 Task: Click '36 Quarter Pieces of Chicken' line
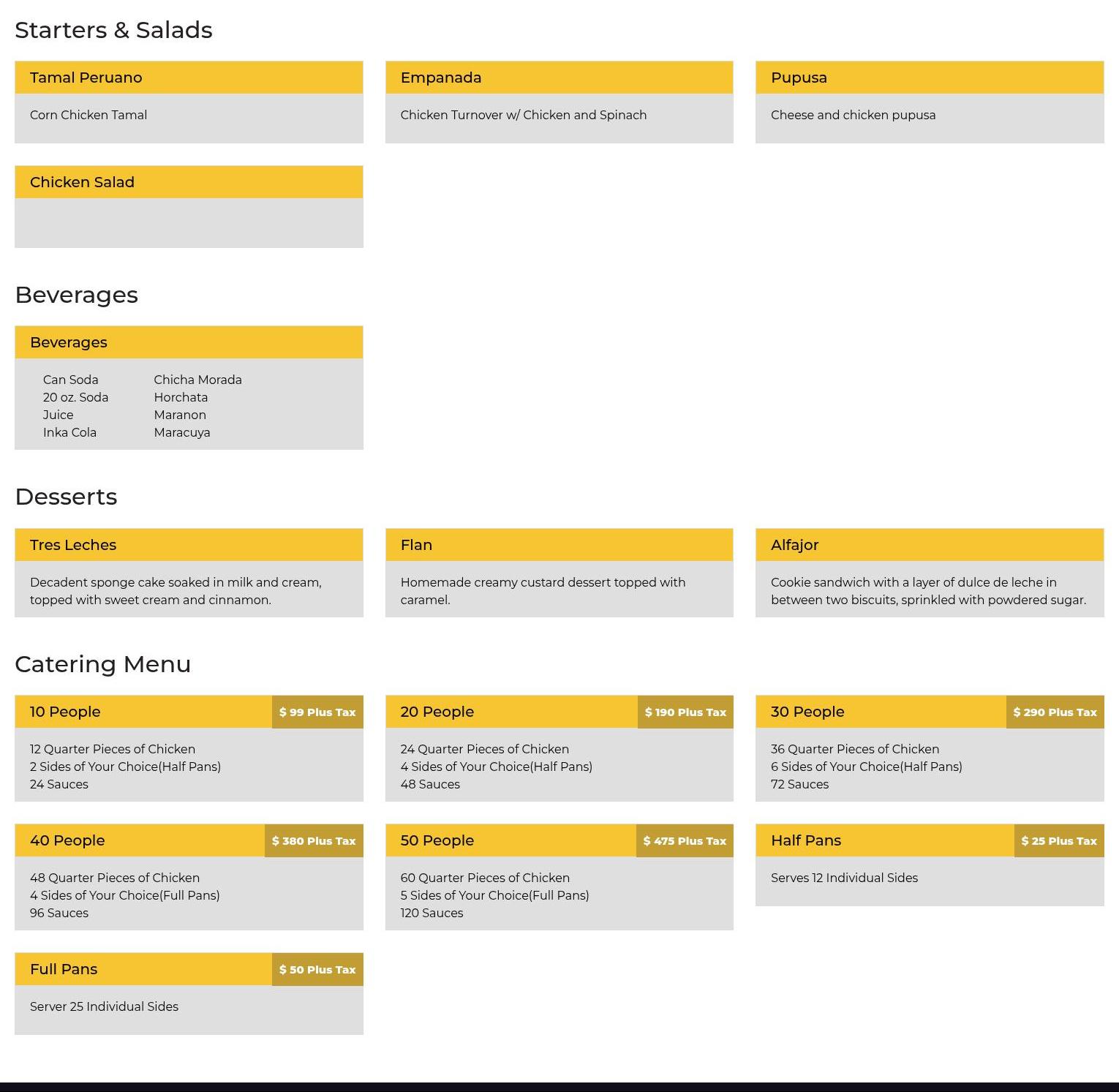(855, 749)
